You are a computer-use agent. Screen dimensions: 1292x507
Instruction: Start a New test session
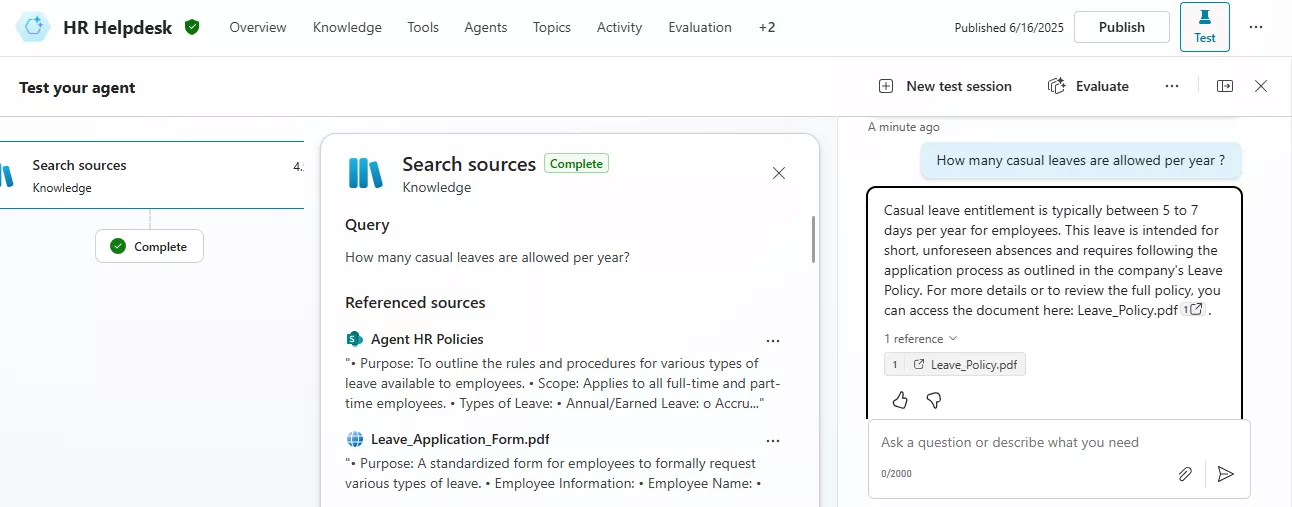click(x=945, y=86)
